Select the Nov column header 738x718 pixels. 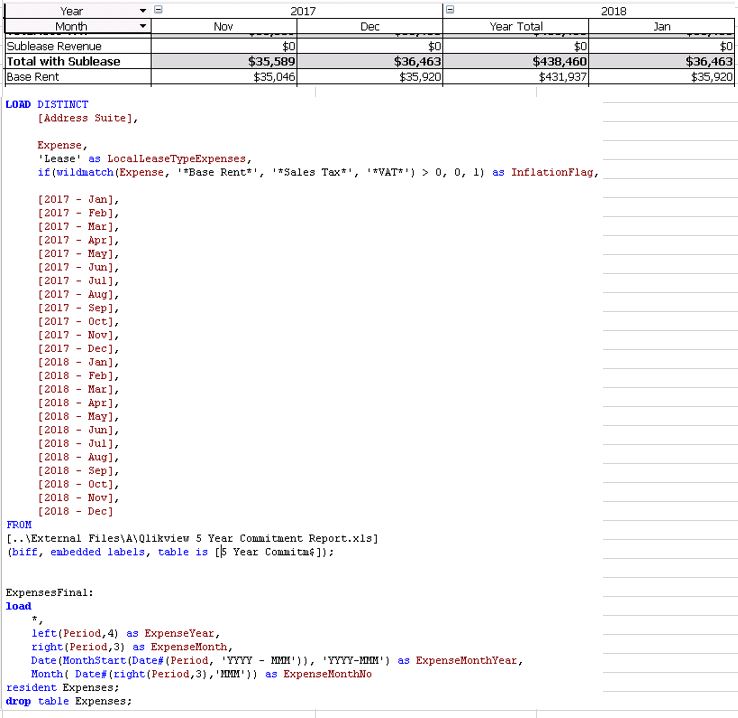pyautogui.click(x=224, y=27)
